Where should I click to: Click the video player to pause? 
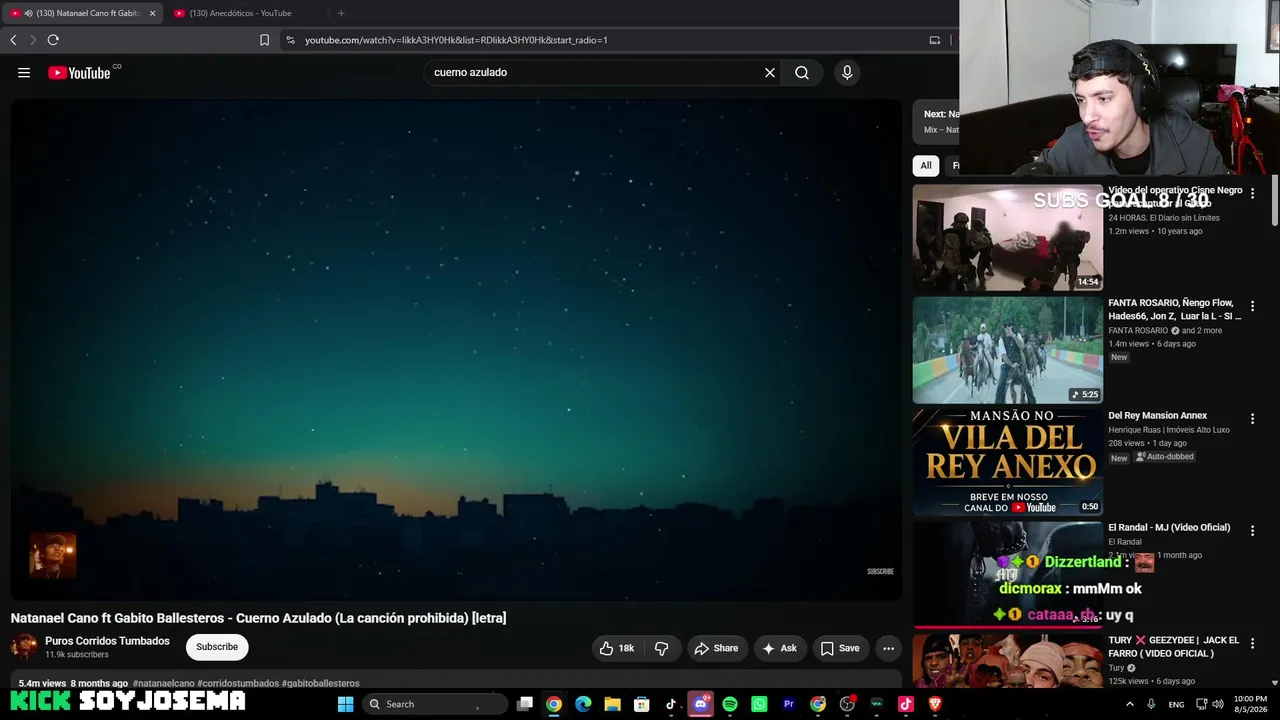point(456,350)
